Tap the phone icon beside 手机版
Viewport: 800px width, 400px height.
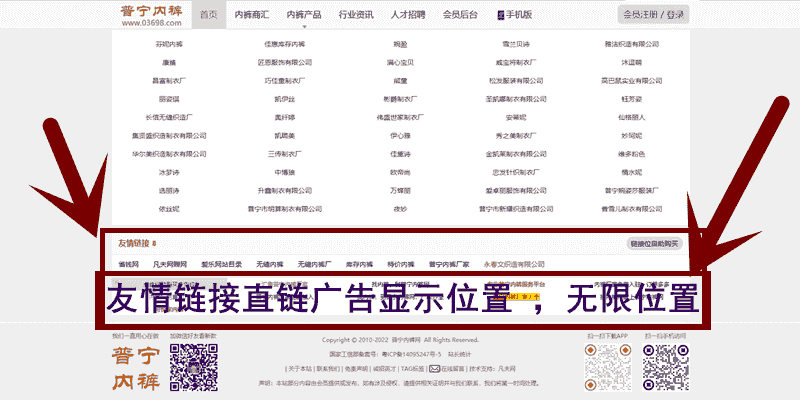tap(499, 15)
